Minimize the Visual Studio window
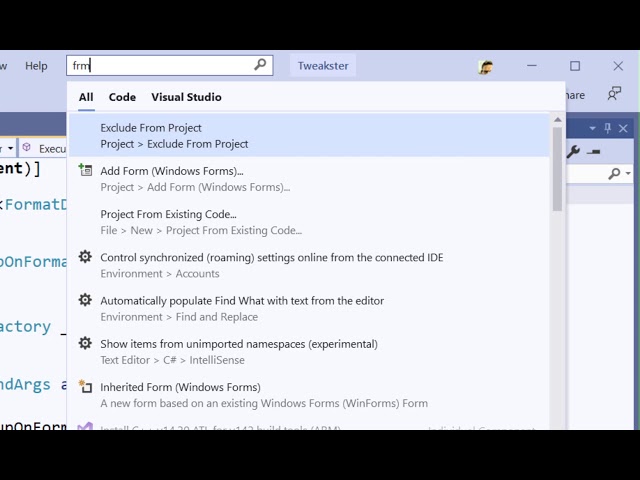 click(531, 65)
